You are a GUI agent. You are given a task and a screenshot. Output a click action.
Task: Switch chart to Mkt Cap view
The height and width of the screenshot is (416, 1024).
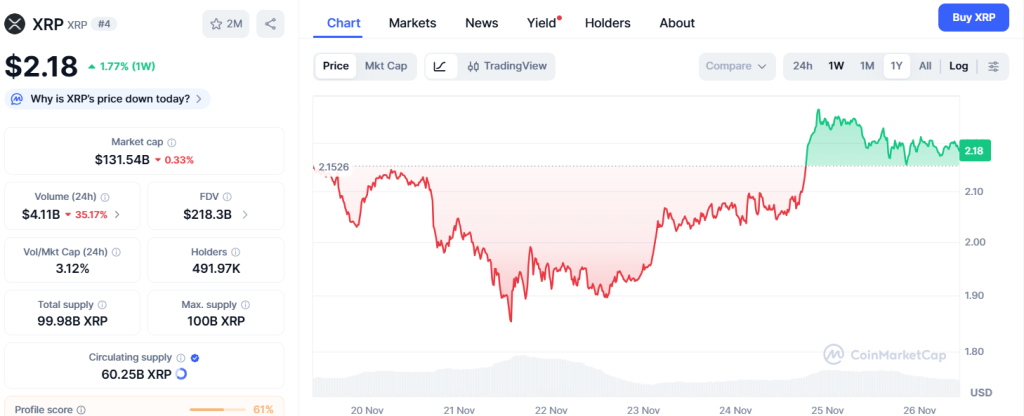click(x=385, y=66)
